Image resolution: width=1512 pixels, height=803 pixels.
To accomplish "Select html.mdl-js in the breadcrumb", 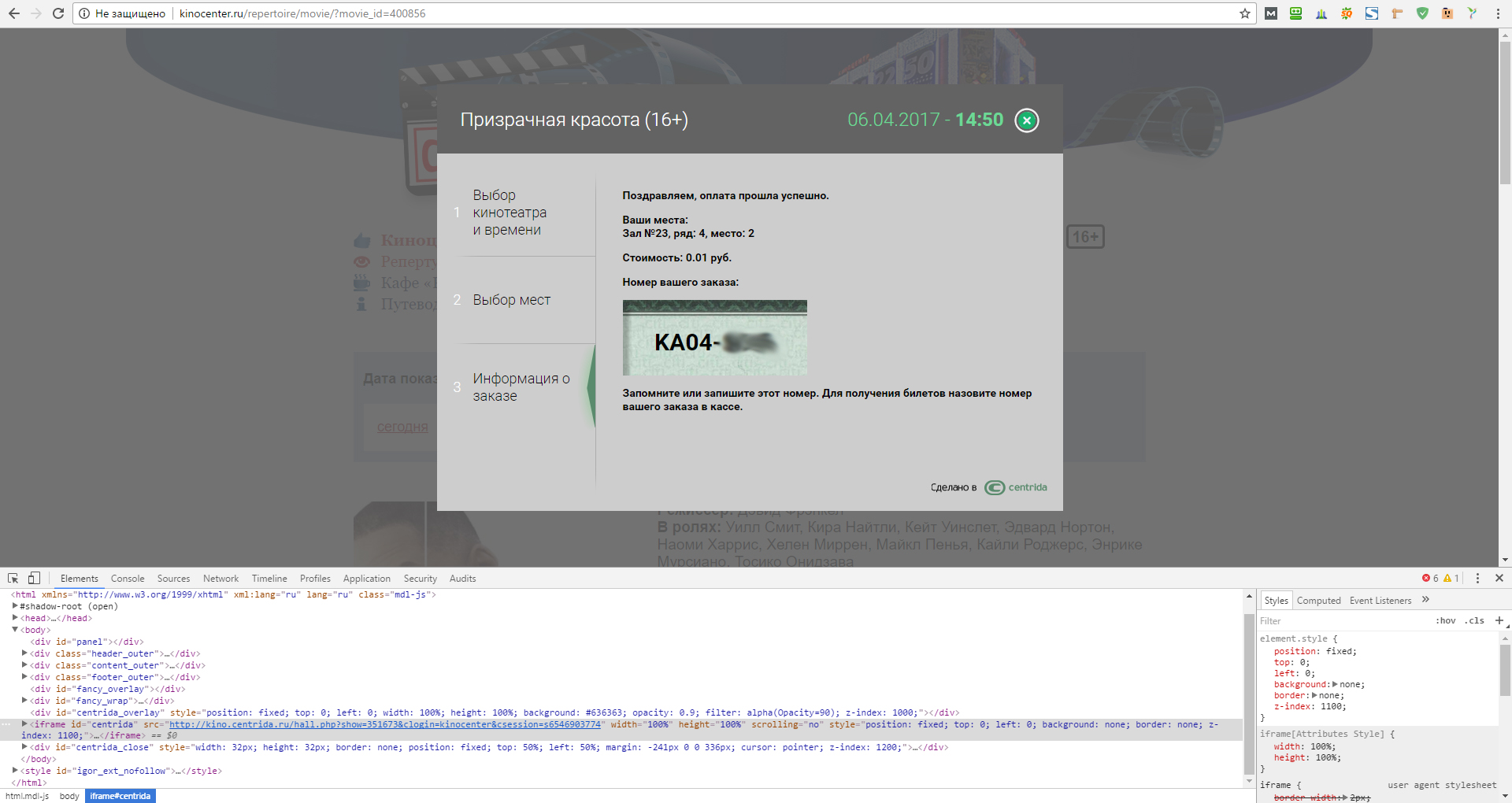I will point(28,796).
